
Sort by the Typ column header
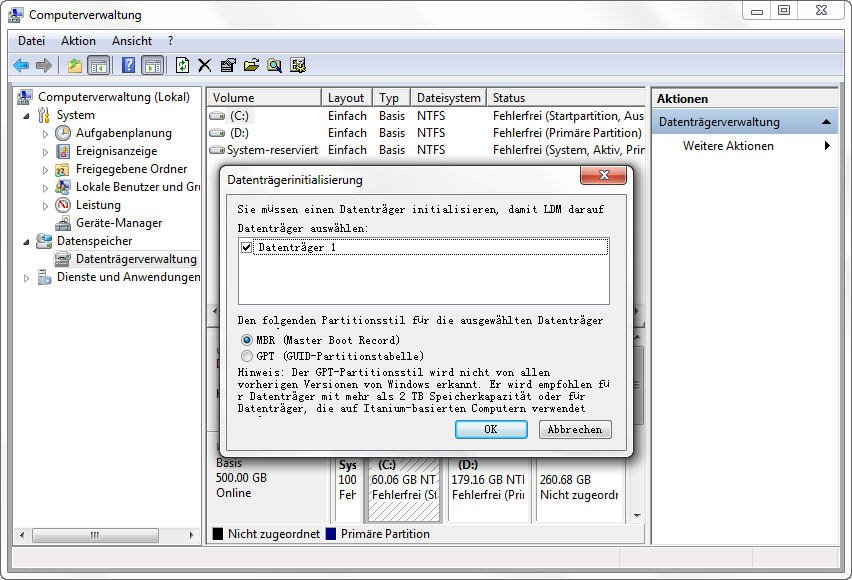(391, 98)
